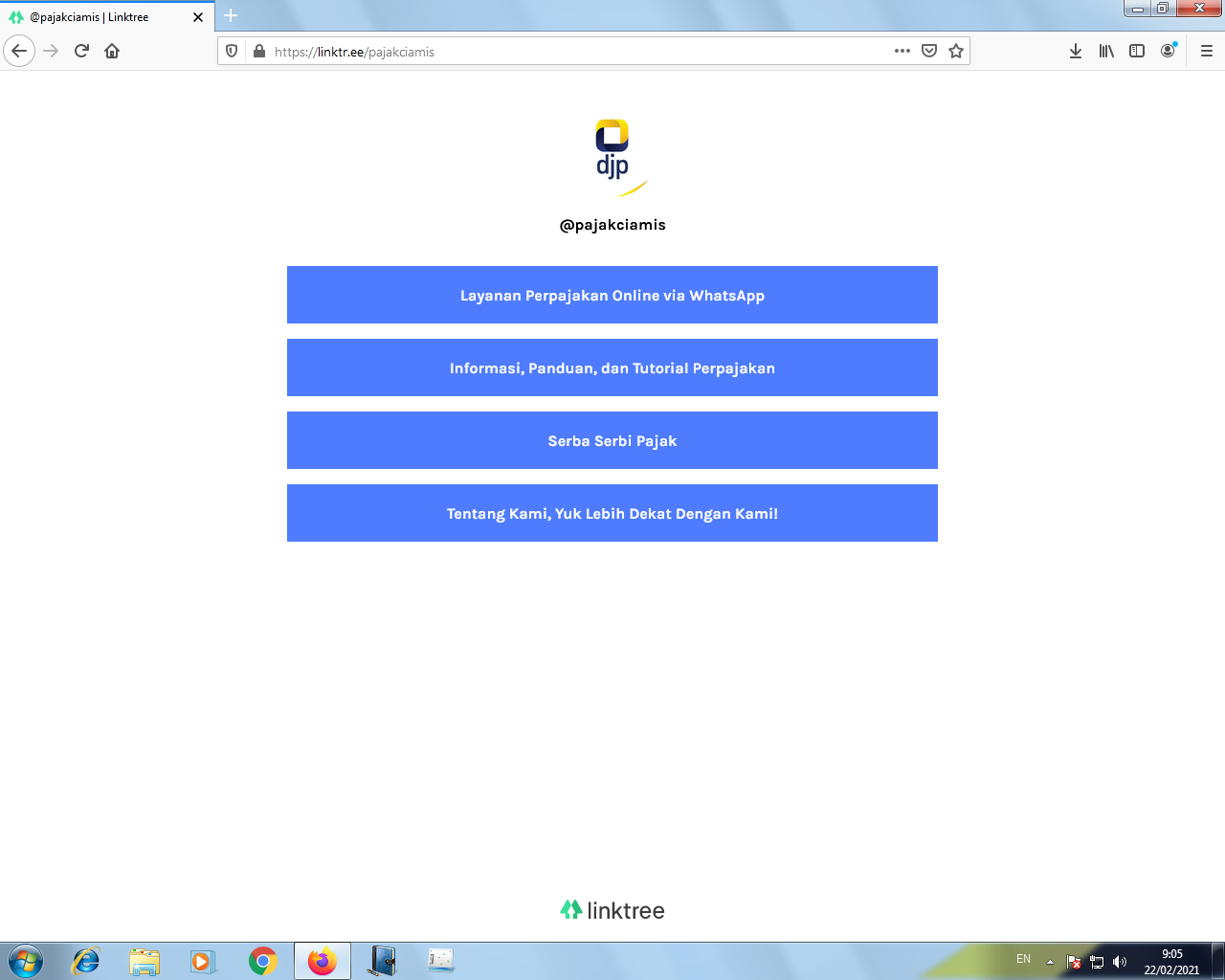The width and height of the screenshot is (1225, 980).
Task: Open Layanan Perpajakan Online via WhatsApp
Action: 612,295
